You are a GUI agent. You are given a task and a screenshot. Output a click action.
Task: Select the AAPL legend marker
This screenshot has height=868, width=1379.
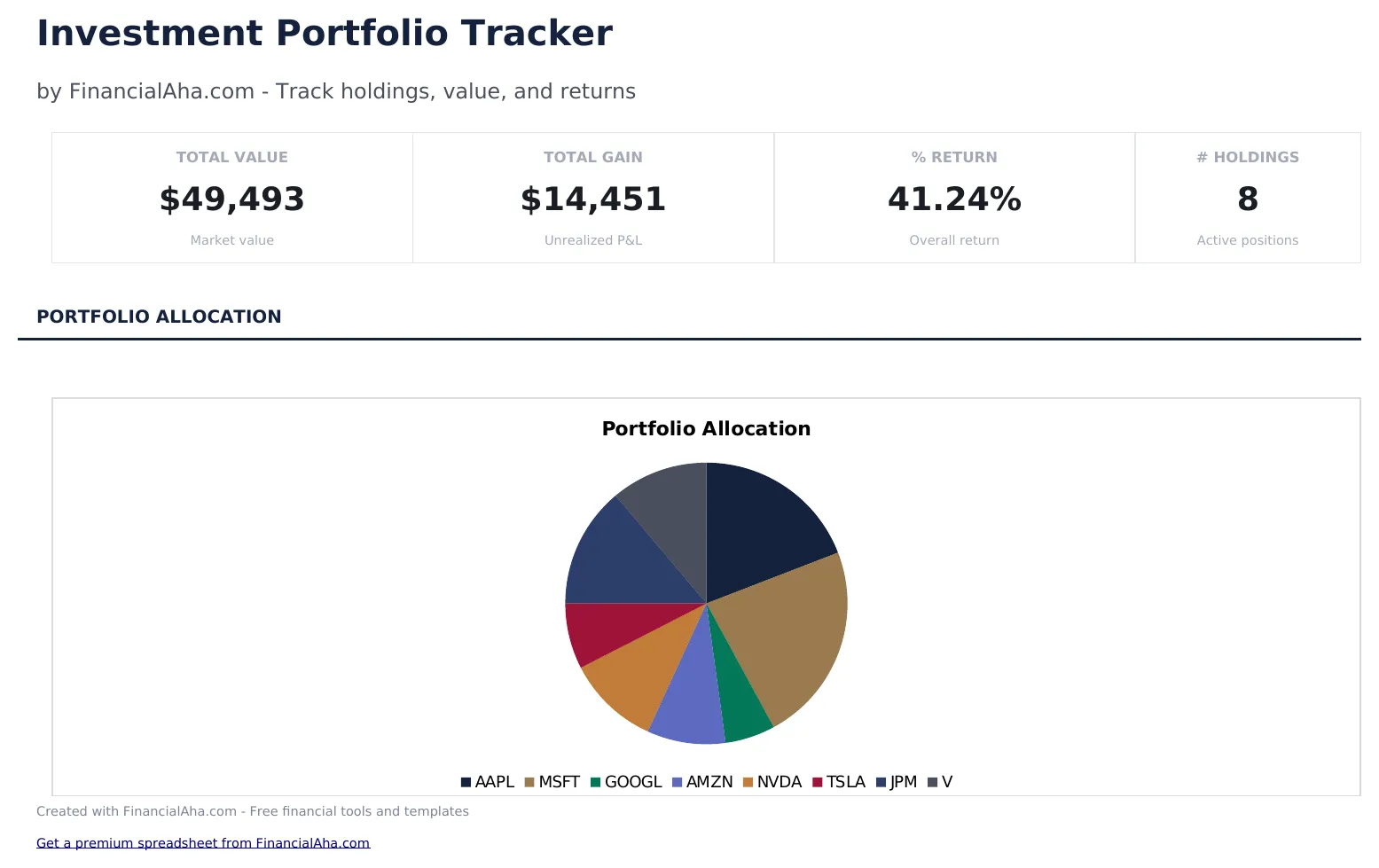coord(465,782)
